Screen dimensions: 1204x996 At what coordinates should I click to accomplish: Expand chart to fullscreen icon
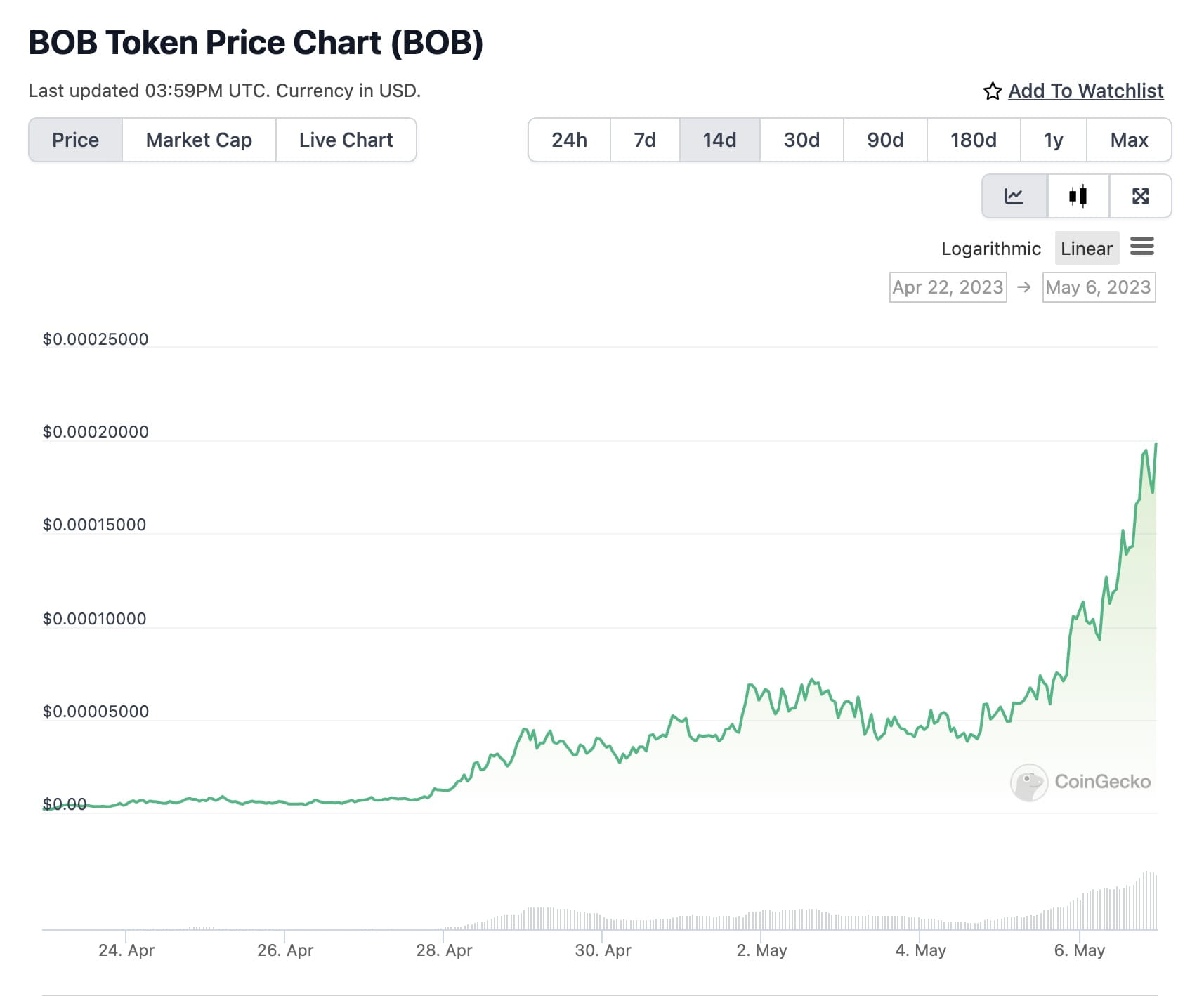(x=1141, y=197)
